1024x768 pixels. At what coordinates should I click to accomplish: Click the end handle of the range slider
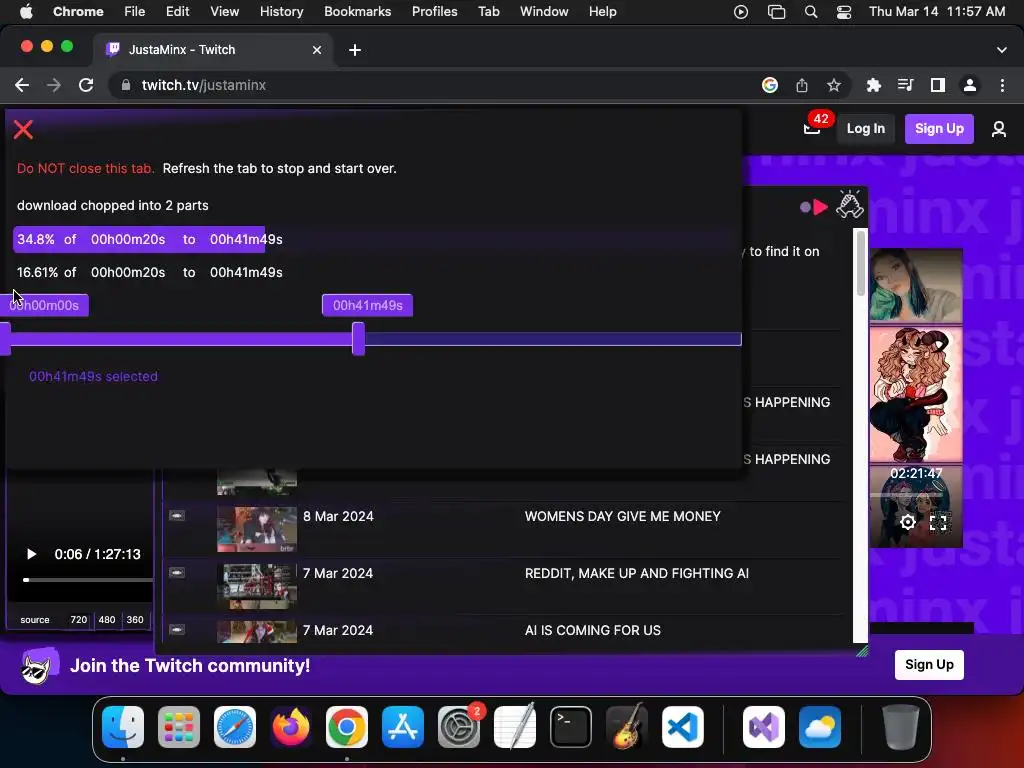click(x=358, y=338)
